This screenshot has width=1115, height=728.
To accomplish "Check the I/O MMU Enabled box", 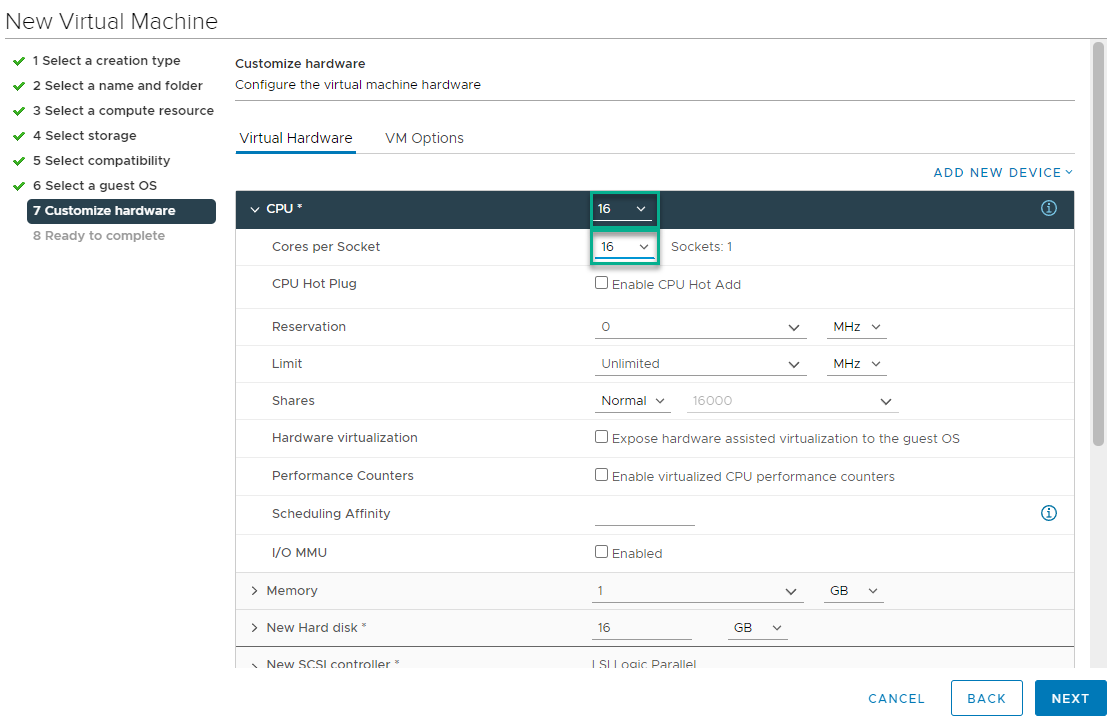I will click(601, 552).
